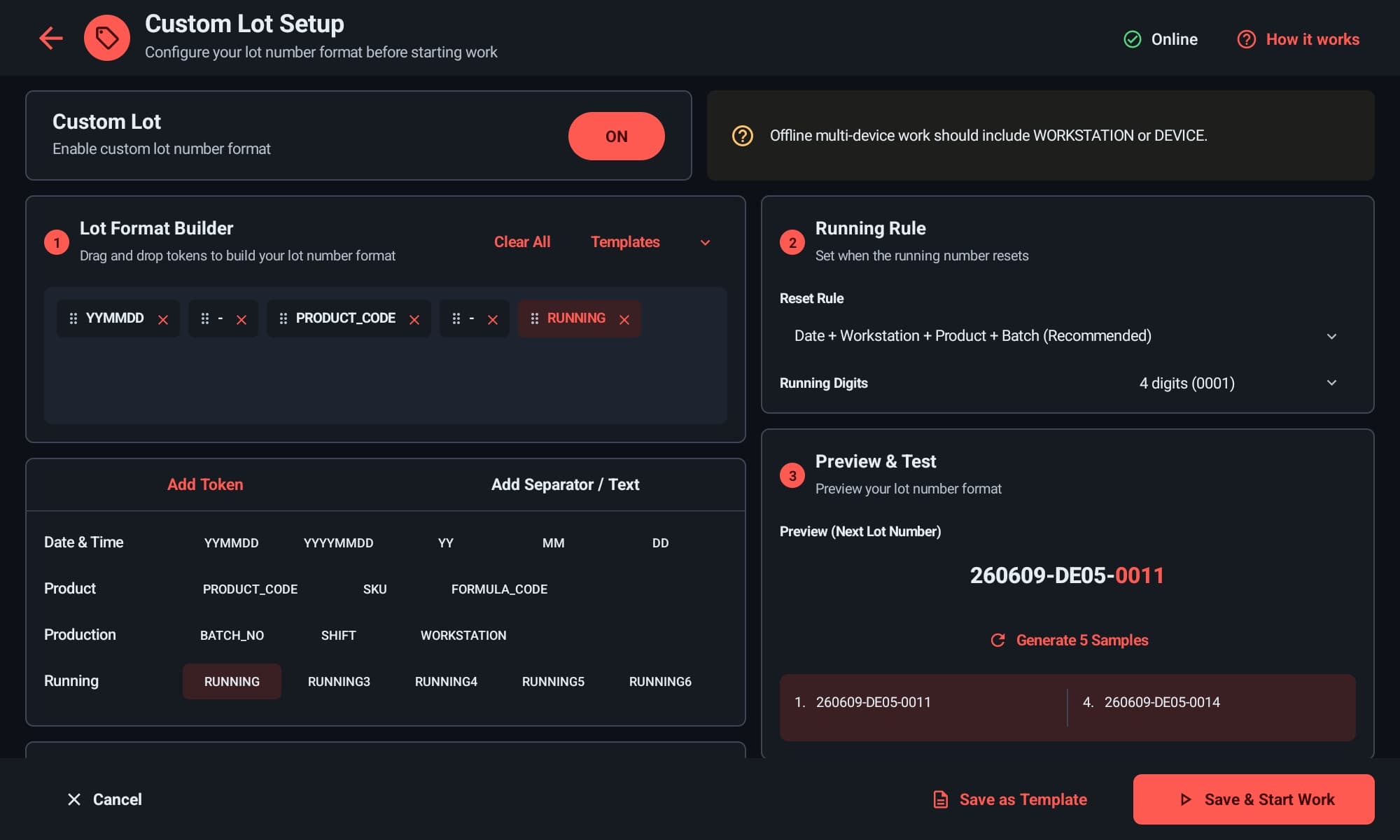Add the YY token
1400x840 pixels.
click(x=446, y=542)
